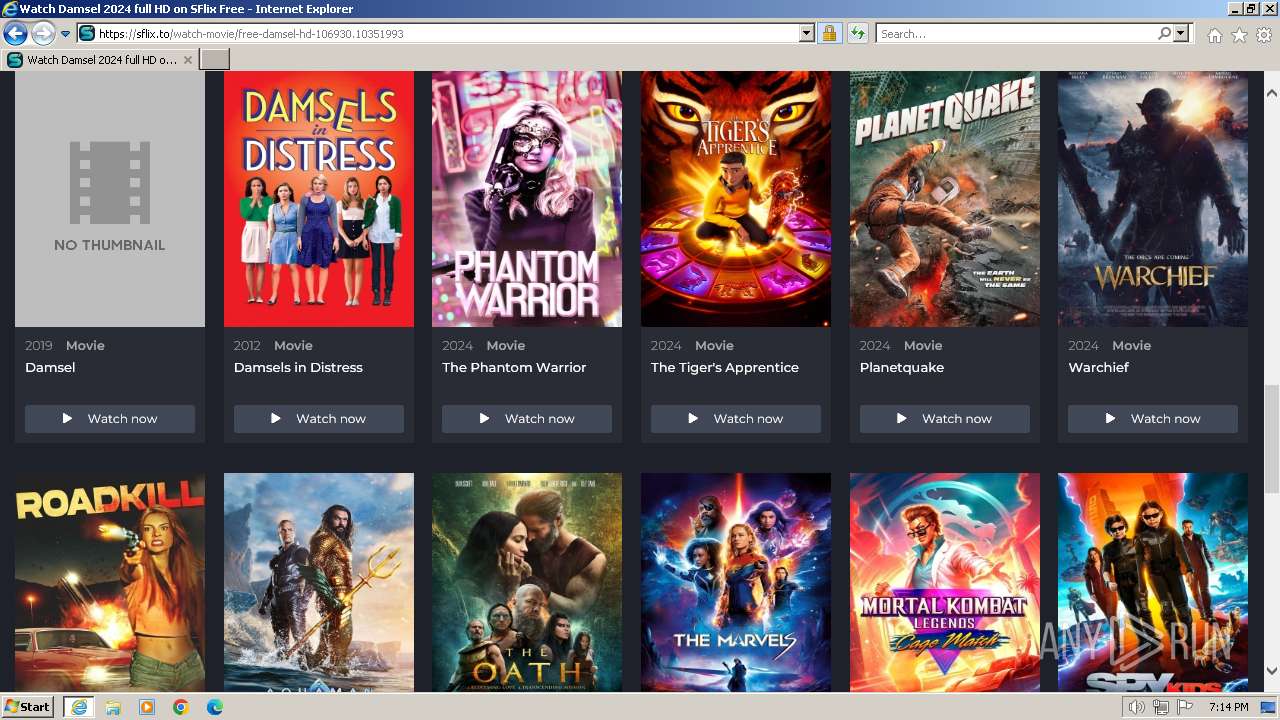
Task: Open the media player taskbar icon
Action: [147, 707]
